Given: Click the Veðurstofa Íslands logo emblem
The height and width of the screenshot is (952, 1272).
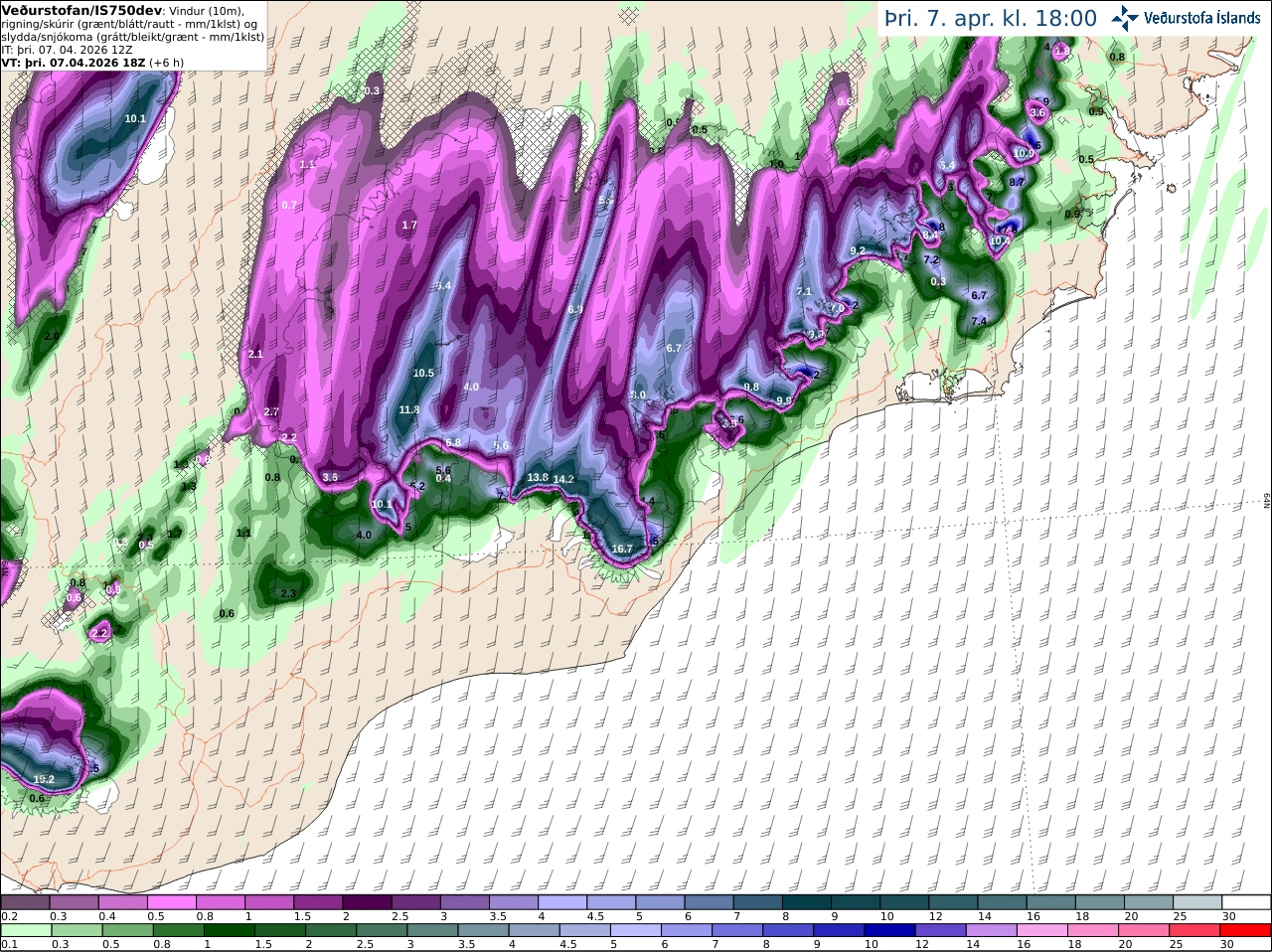Looking at the screenshot, I should (x=1124, y=18).
